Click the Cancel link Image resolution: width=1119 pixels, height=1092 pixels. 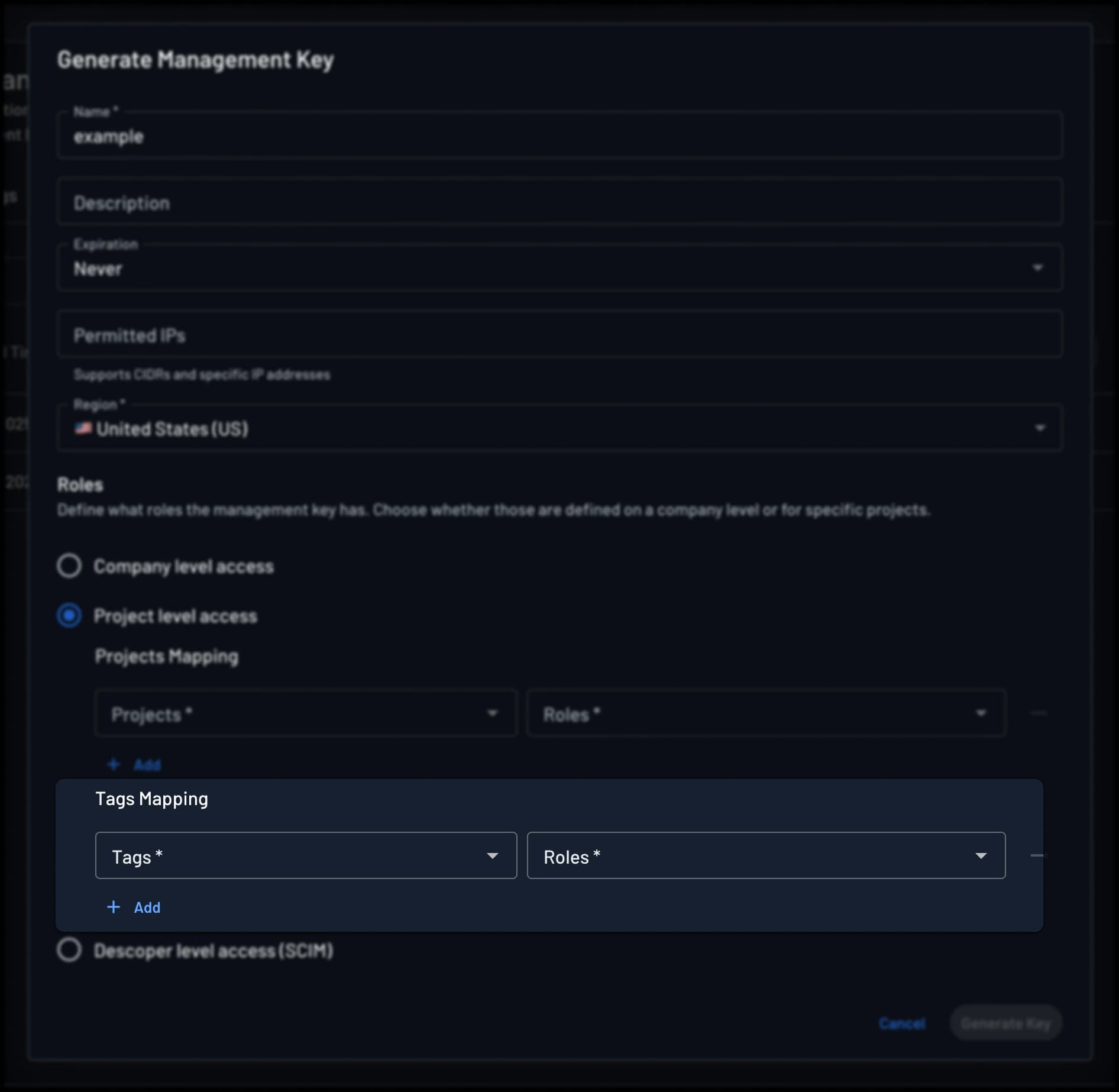tap(903, 1023)
